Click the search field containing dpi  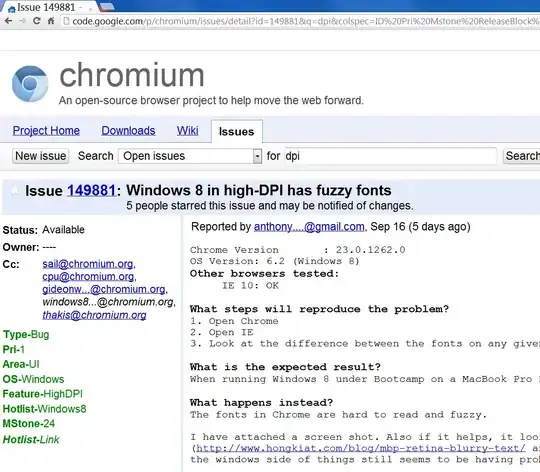391,156
